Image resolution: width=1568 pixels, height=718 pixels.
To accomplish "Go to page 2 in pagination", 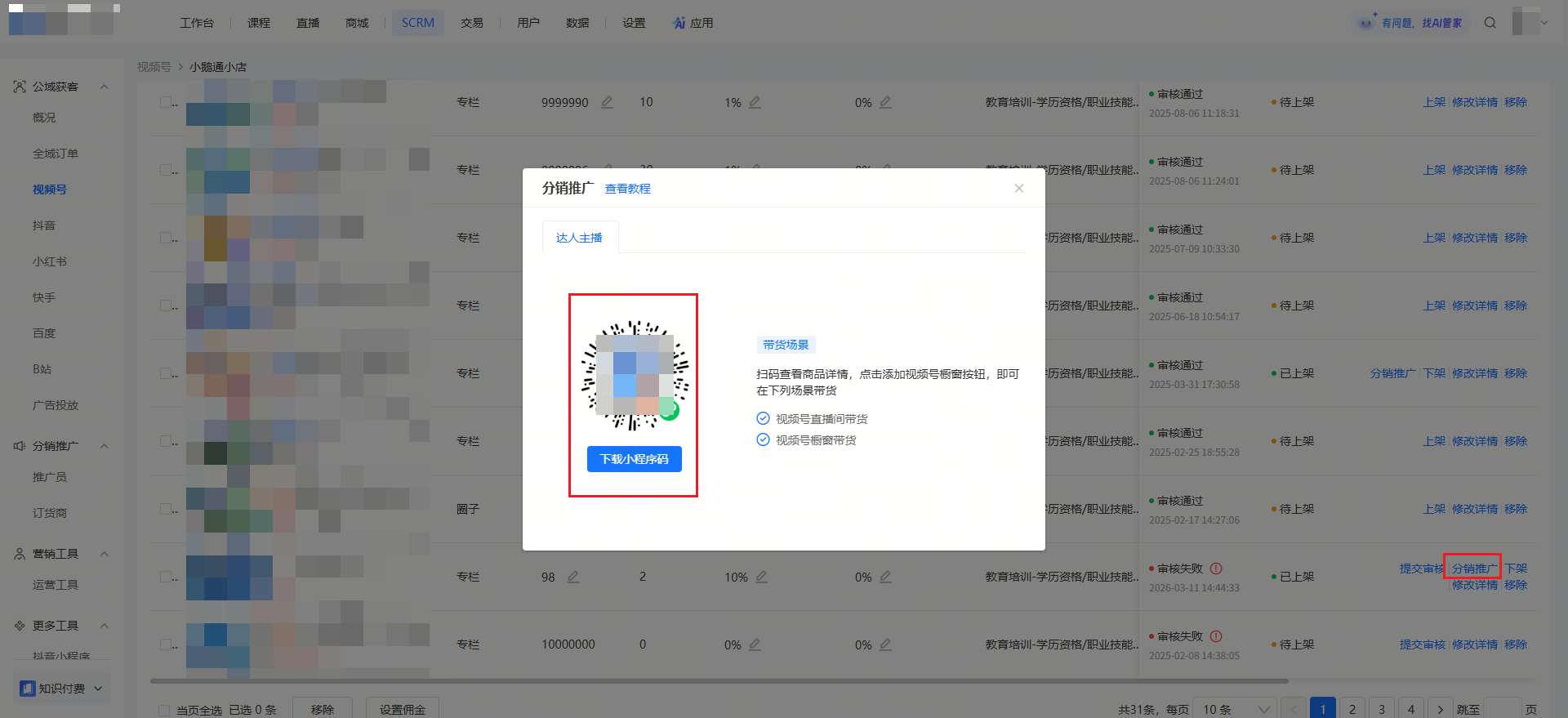I will click(1352, 709).
